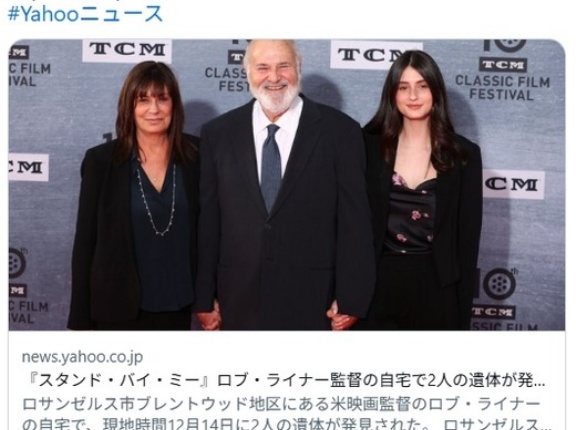Click the floral black top in the photo

(x=410, y=213)
